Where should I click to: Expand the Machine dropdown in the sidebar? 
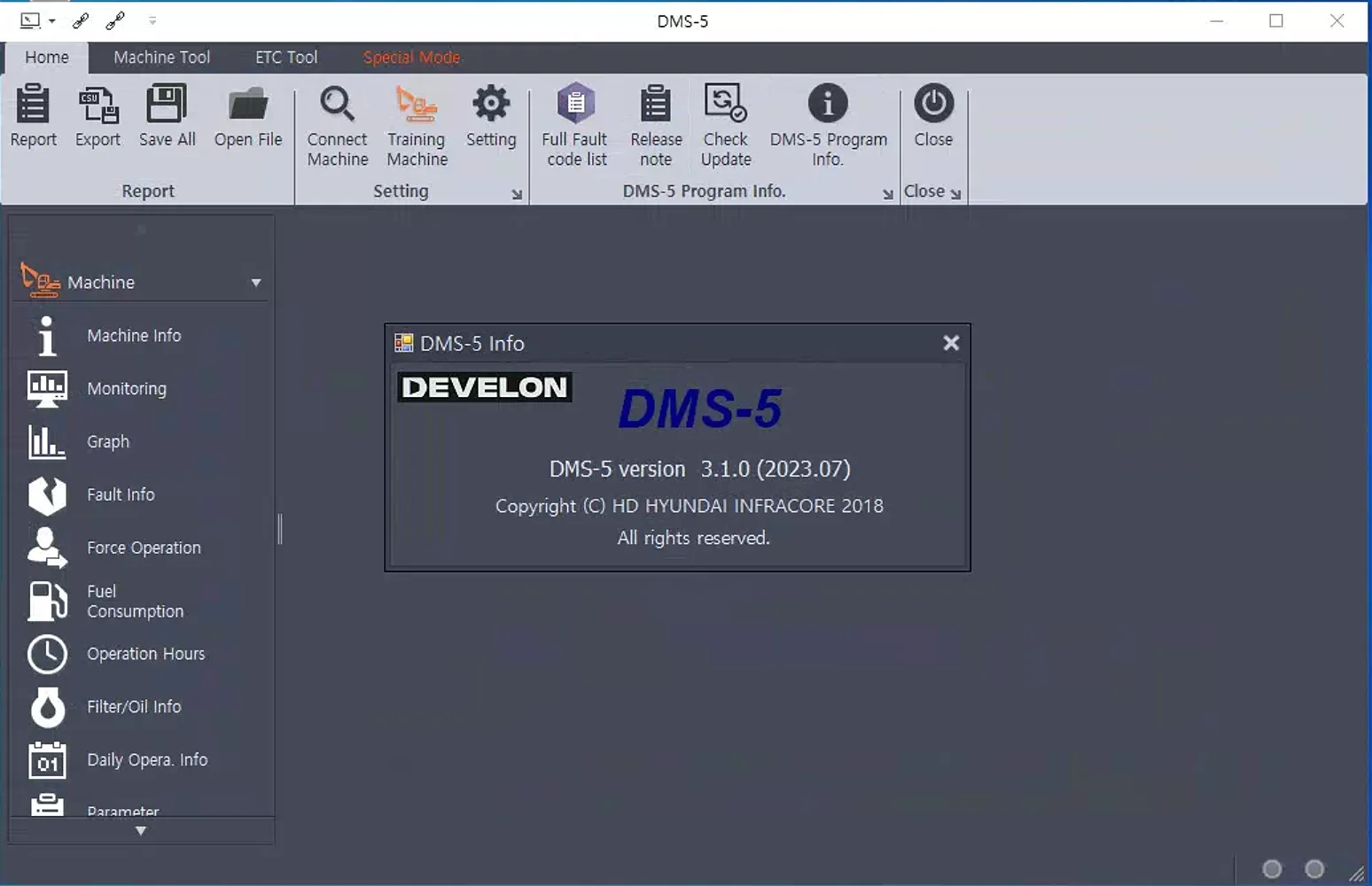tap(255, 282)
